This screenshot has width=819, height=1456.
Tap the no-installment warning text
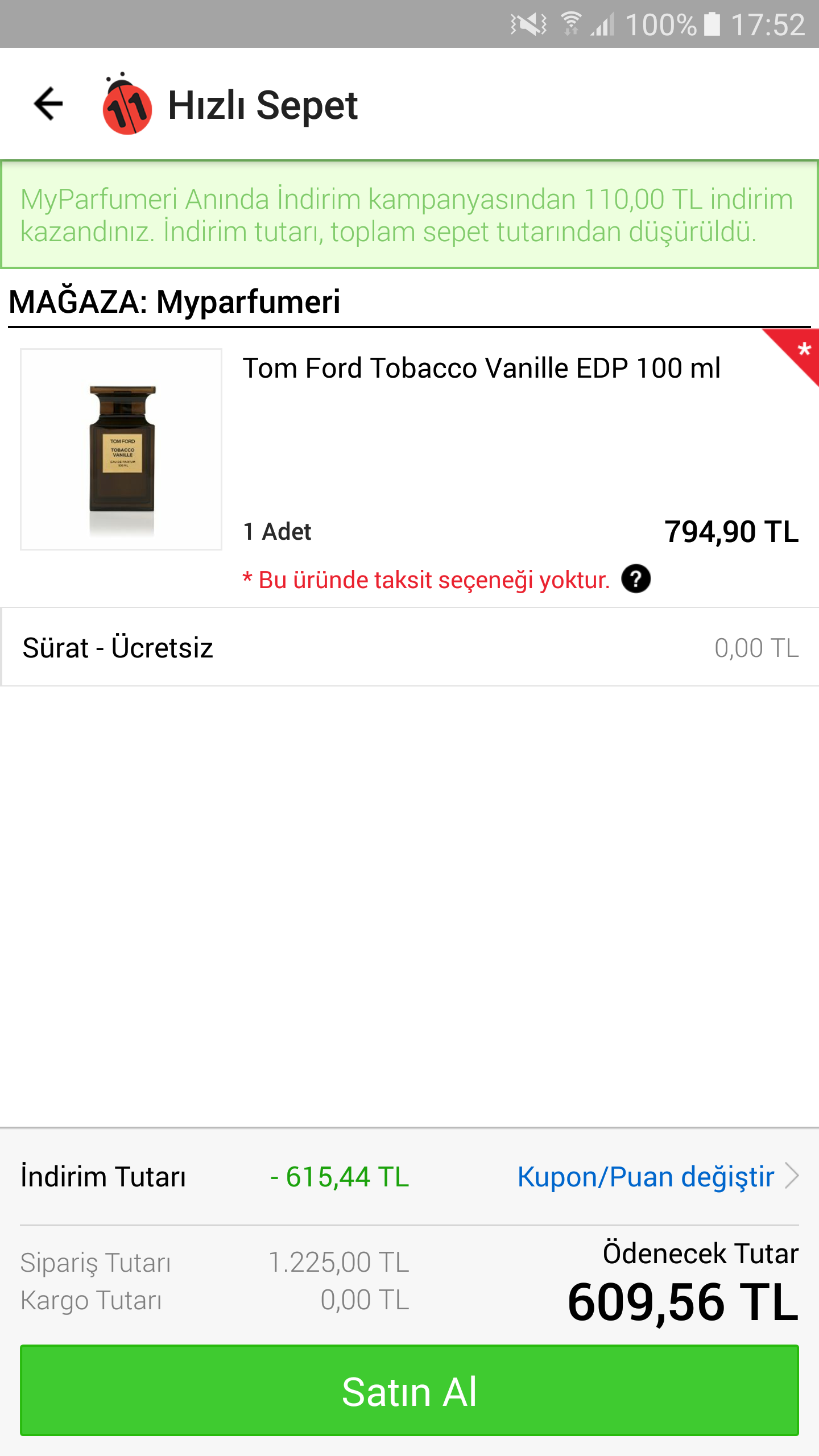point(426,580)
